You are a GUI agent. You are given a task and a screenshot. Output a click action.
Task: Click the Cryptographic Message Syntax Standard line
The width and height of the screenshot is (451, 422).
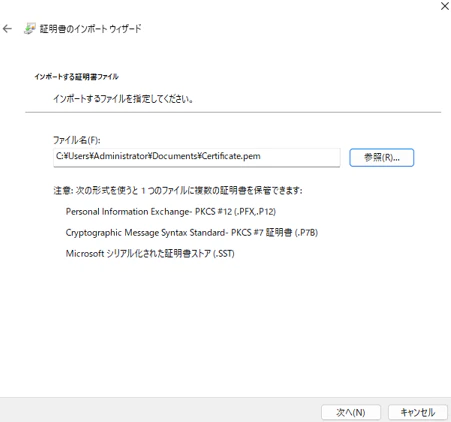tap(192, 232)
